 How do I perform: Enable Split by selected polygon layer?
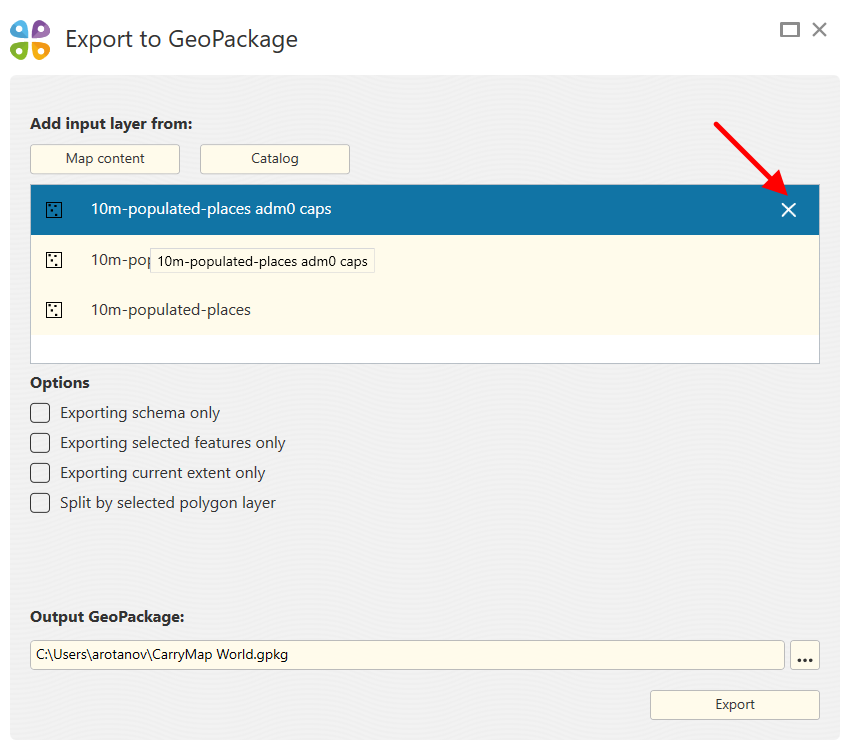(x=40, y=503)
